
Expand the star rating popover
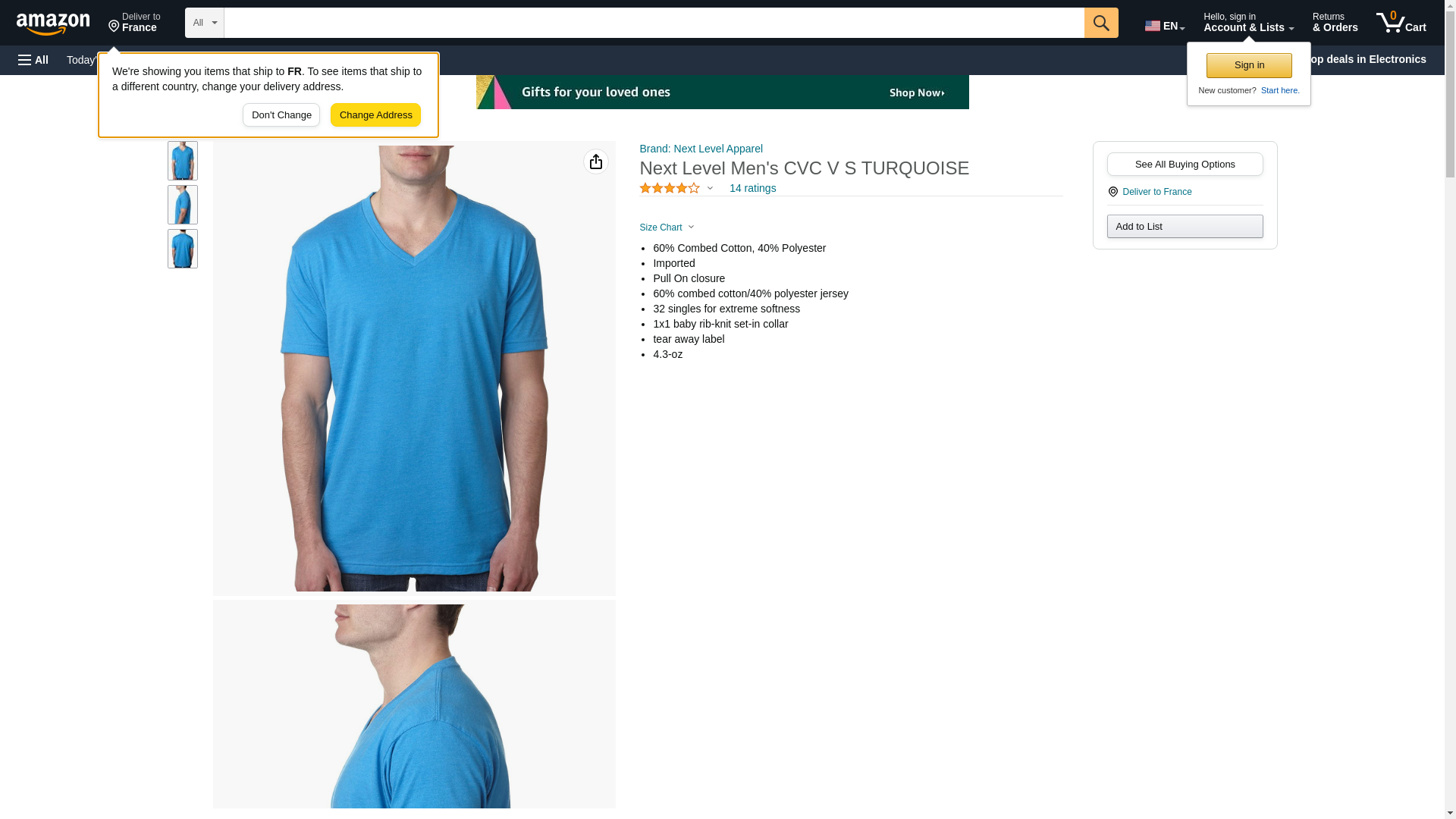[676, 188]
